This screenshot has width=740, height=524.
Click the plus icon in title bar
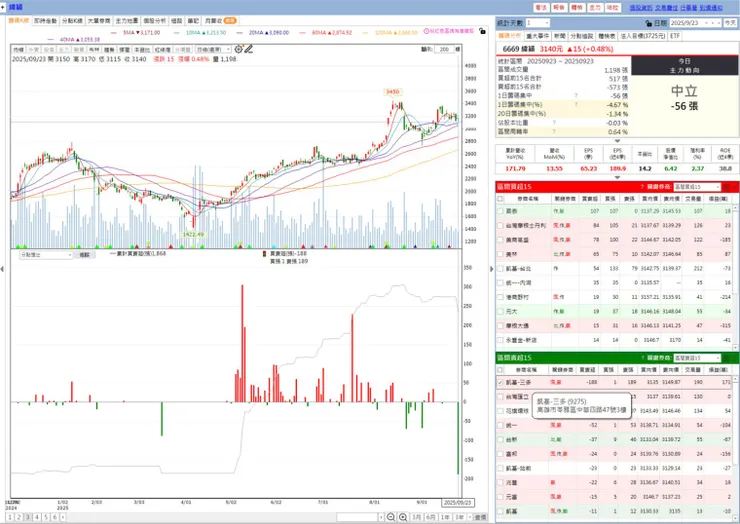coord(3,7)
